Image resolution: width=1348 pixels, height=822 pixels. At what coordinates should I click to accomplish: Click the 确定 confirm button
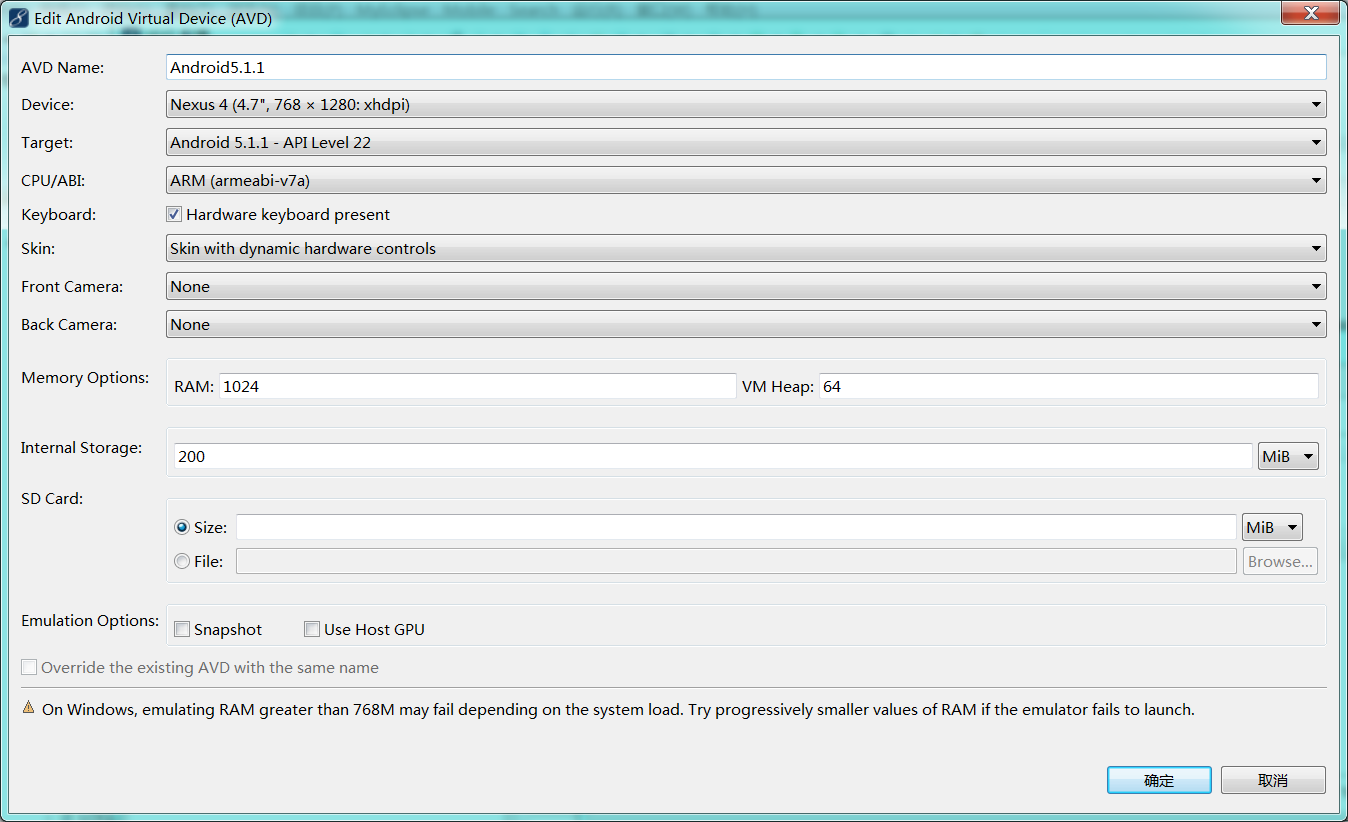coord(1159,780)
